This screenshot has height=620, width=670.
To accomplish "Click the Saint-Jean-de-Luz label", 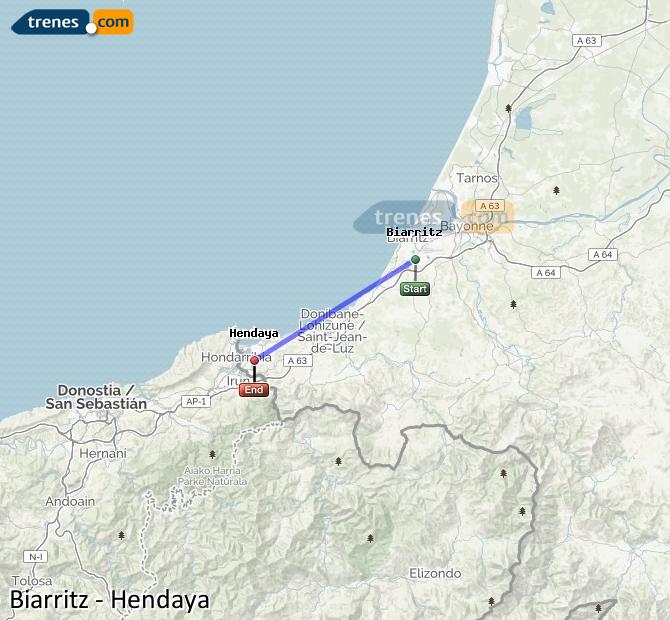I will pos(332,343).
